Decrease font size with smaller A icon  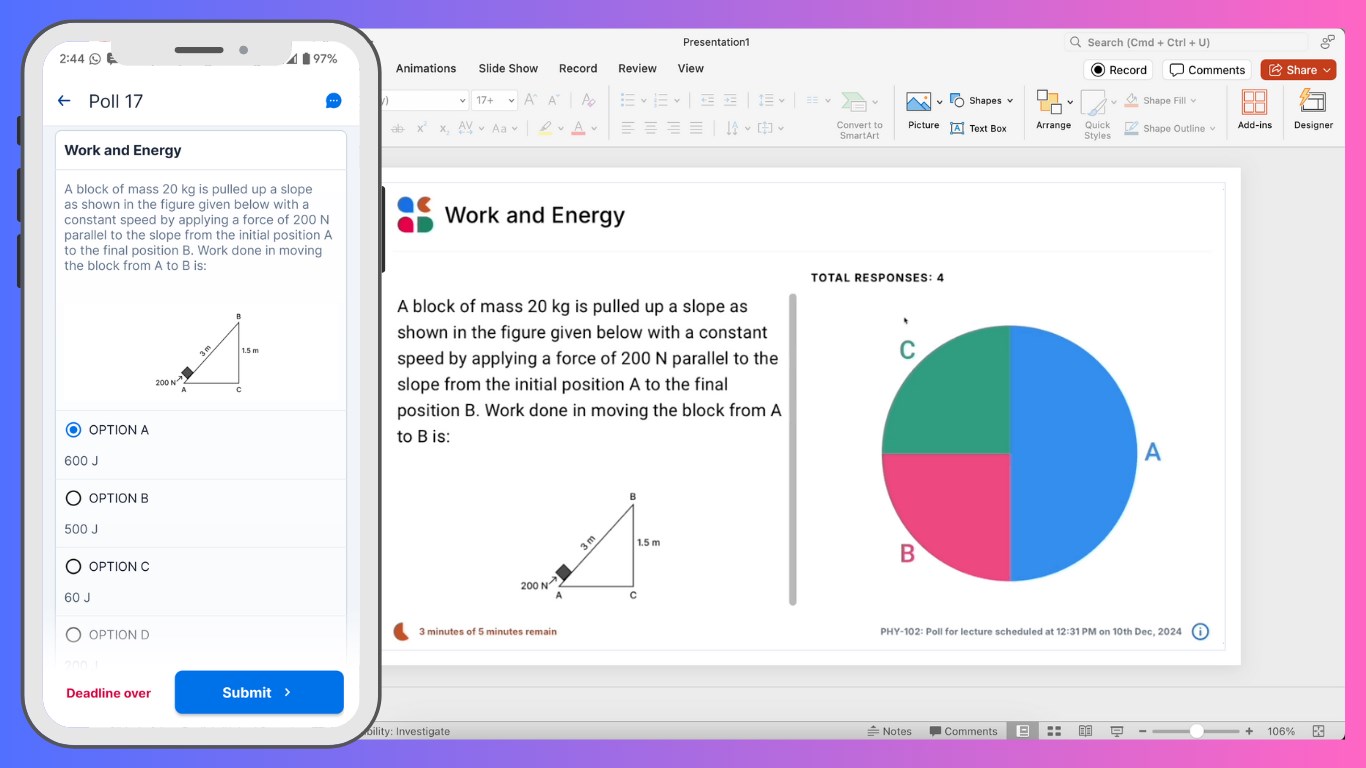[x=554, y=100]
